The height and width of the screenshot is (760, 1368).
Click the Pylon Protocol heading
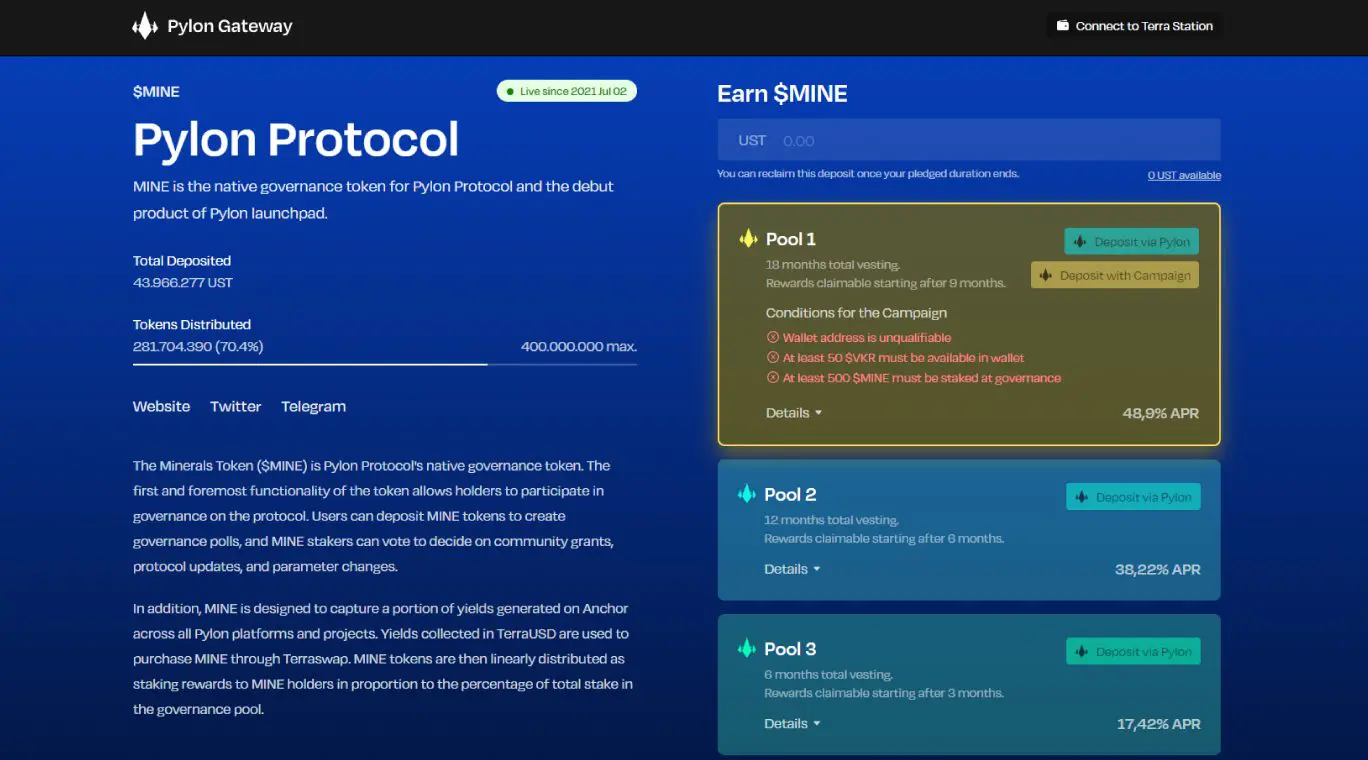(x=296, y=139)
